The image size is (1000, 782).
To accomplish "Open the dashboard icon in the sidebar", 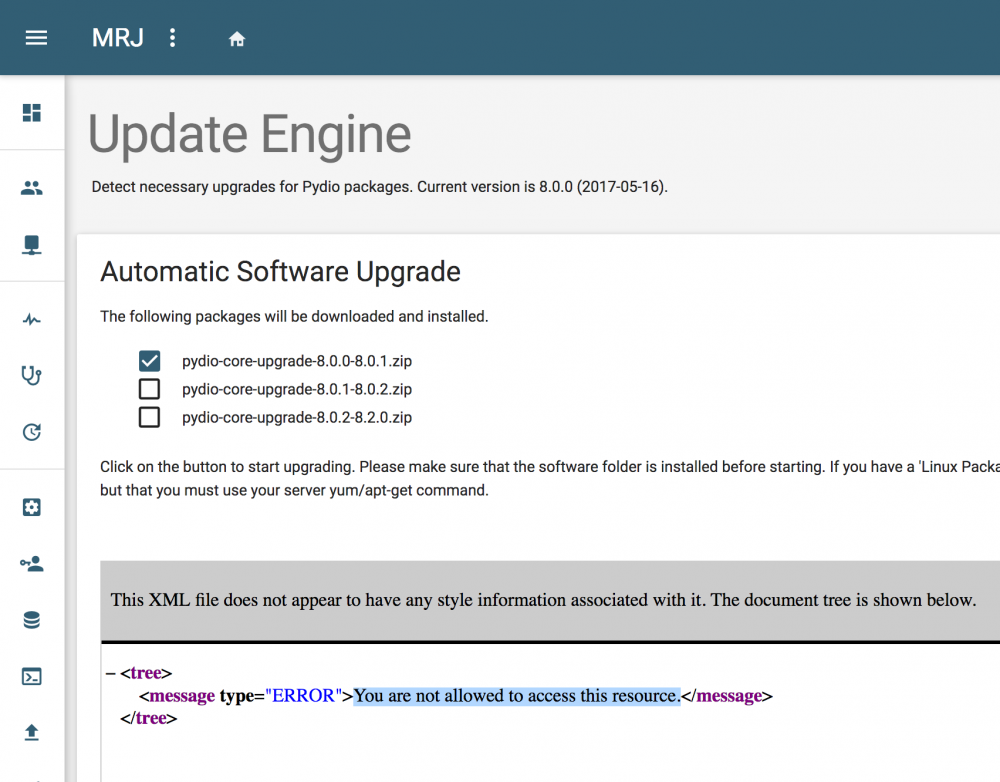I will pyautogui.click(x=32, y=112).
